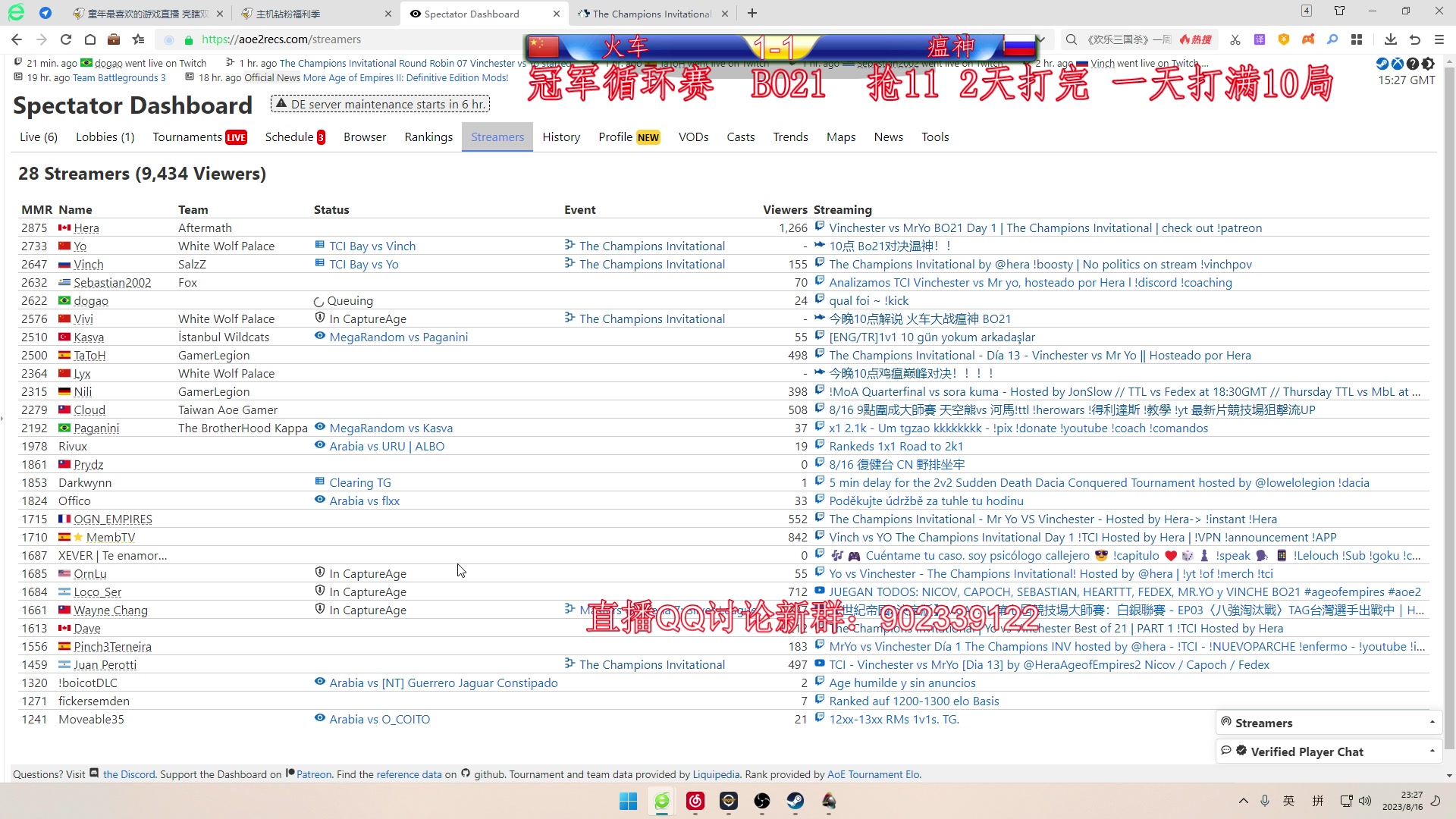Image resolution: width=1456 pixels, height=819 pixels.
Task: Open the Tournaments LIVE tab
Action: tap(199, 137)
